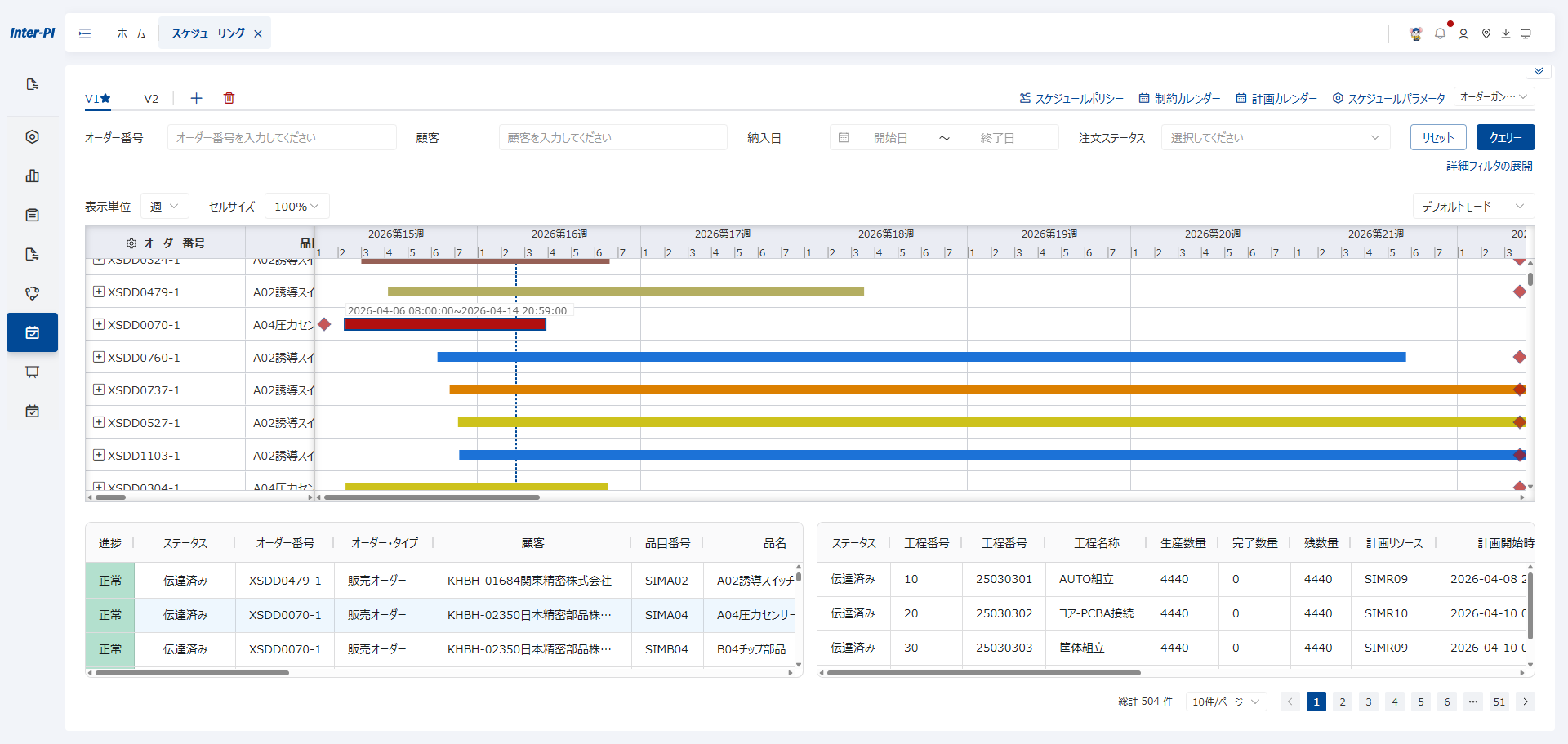Open 注文ステータス select dropdown

tap(1276, 138)
